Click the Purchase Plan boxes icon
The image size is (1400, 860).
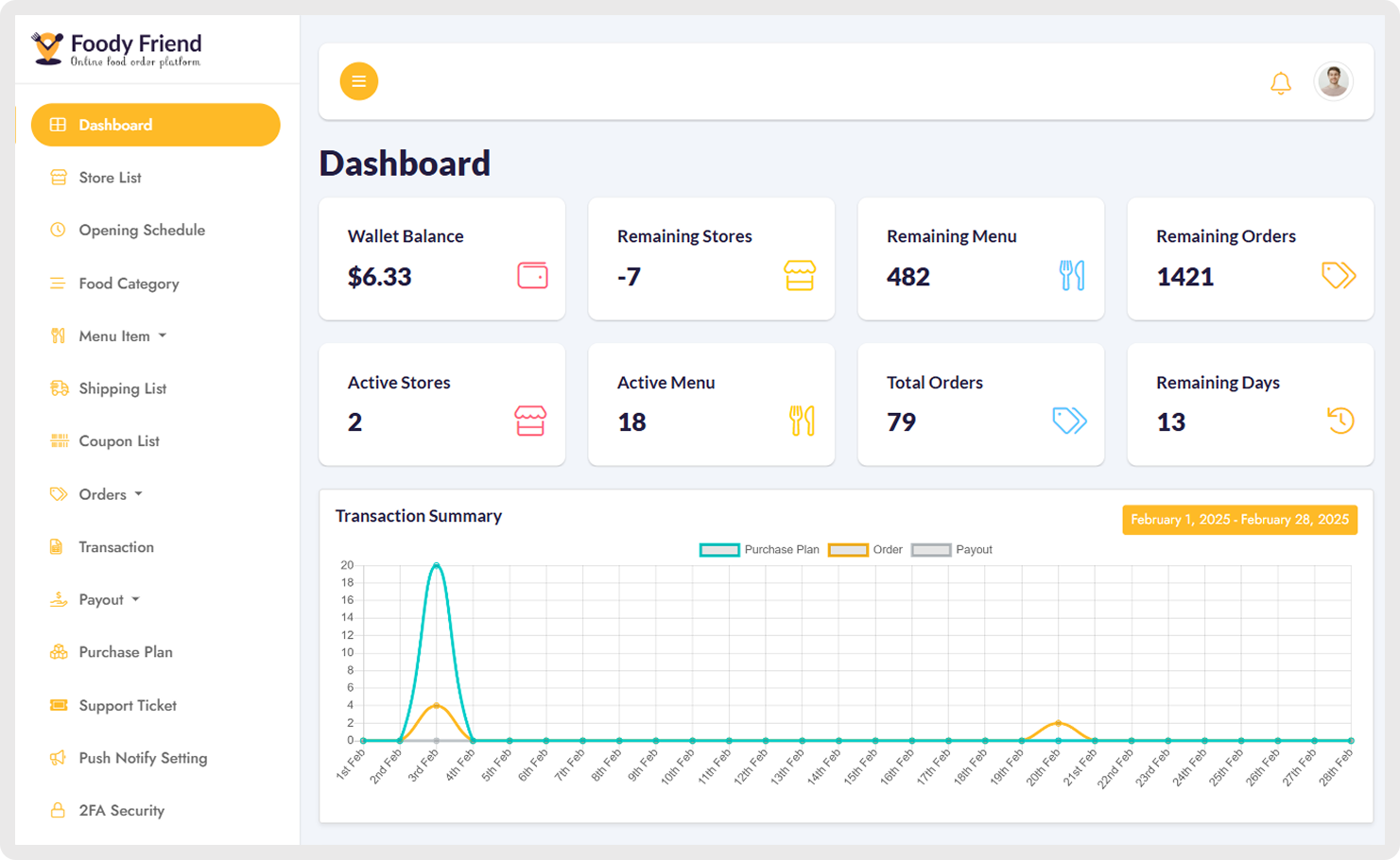pos(59,652)
